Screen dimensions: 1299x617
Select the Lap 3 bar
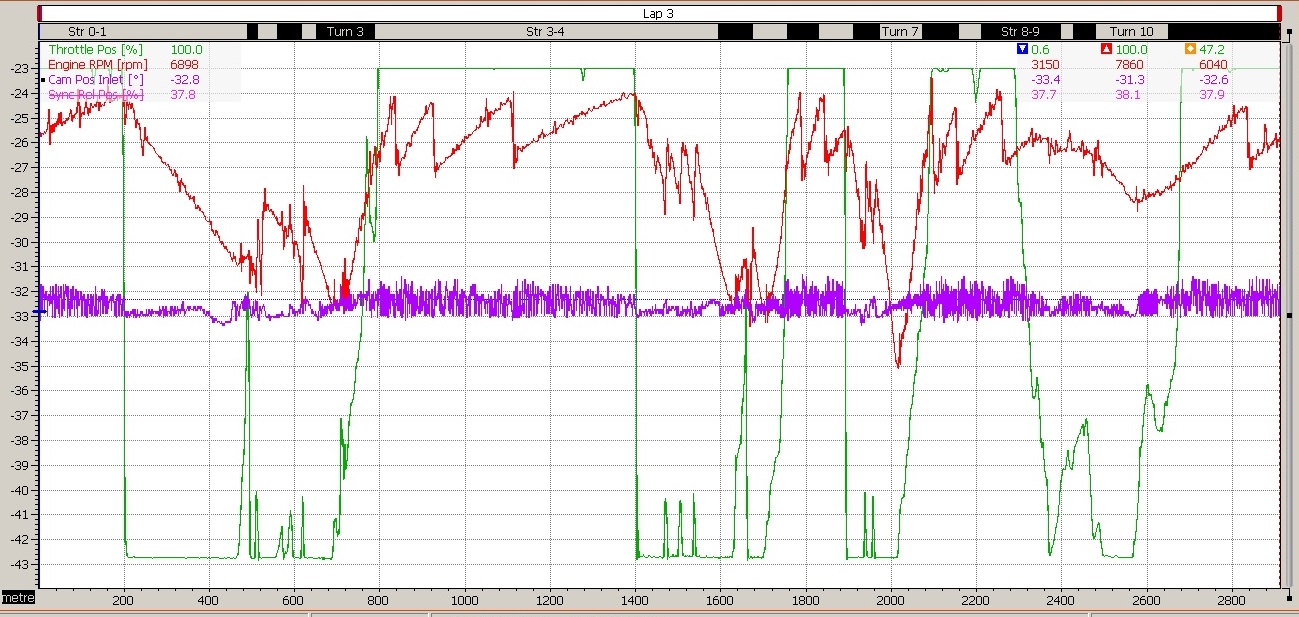[x=660, y=14]
